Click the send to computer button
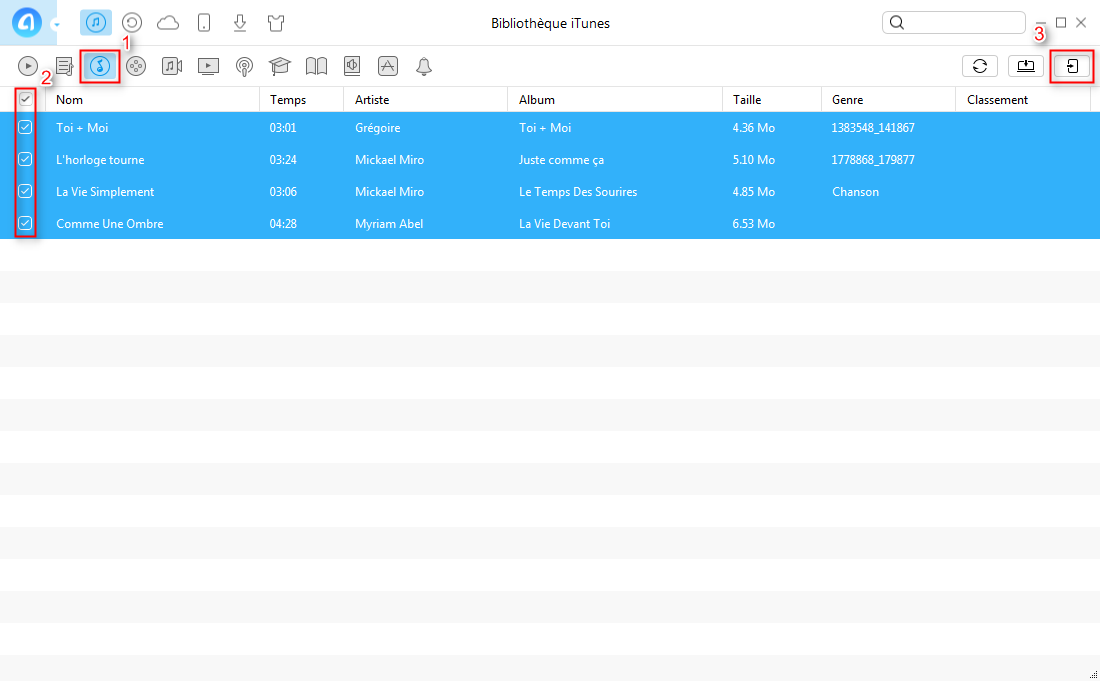Viewport: 1100px width, 681px height. coord(1026,66)
